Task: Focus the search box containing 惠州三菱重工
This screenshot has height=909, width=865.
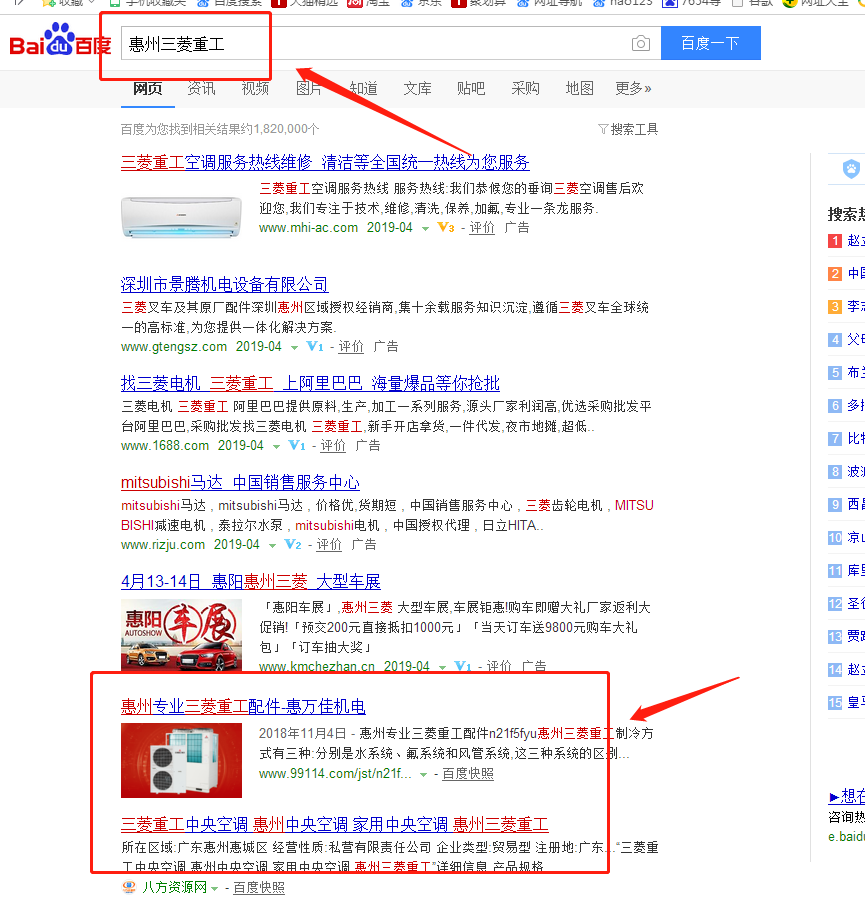Action: click(x=391, y=43)
